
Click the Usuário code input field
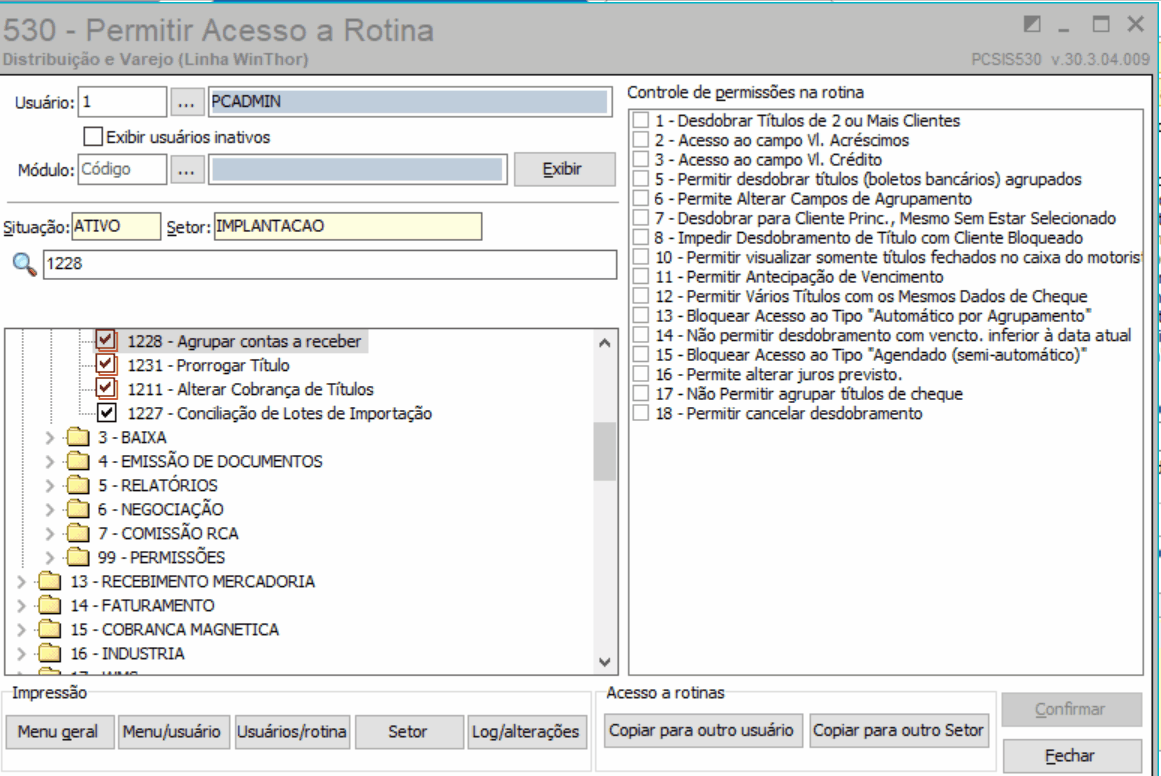(x=122, y=102)
